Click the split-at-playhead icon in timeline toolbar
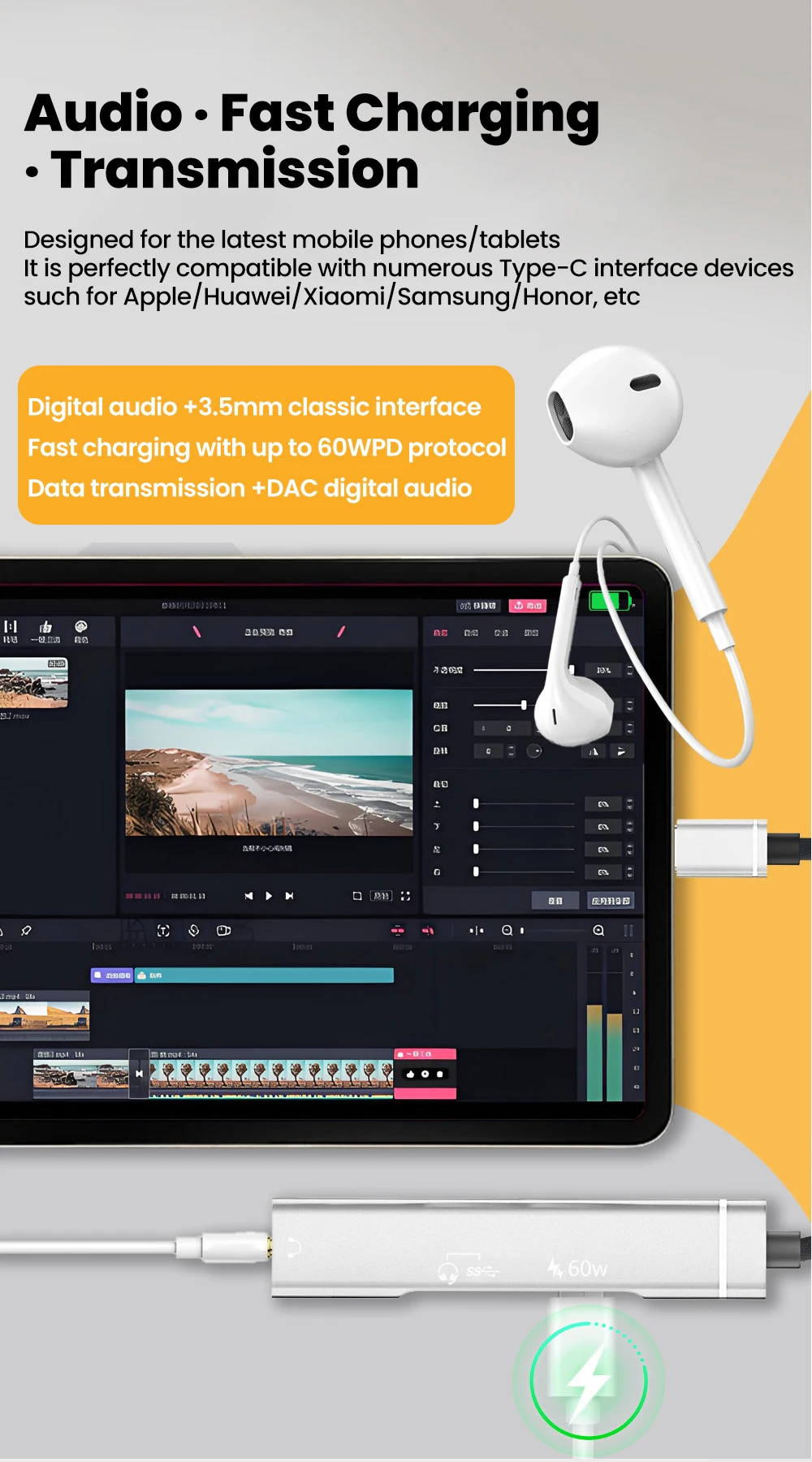The height and width of the screenshot is (1462, 812). click(x=477, y=931)
